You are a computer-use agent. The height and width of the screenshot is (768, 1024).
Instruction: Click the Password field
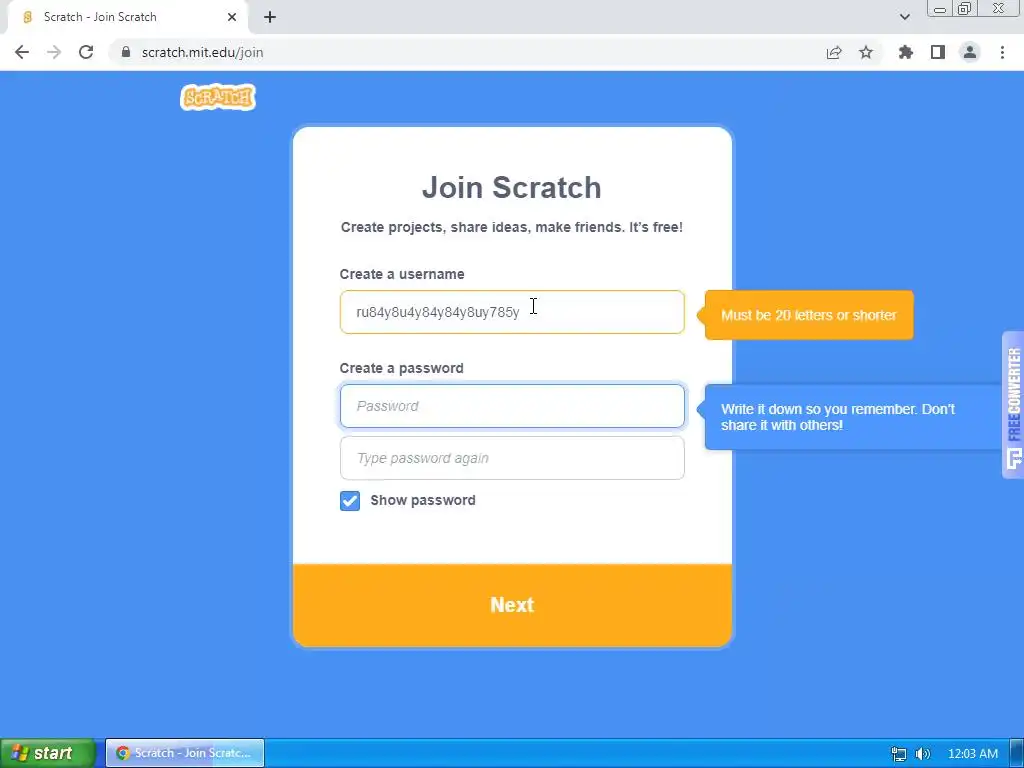512,406
